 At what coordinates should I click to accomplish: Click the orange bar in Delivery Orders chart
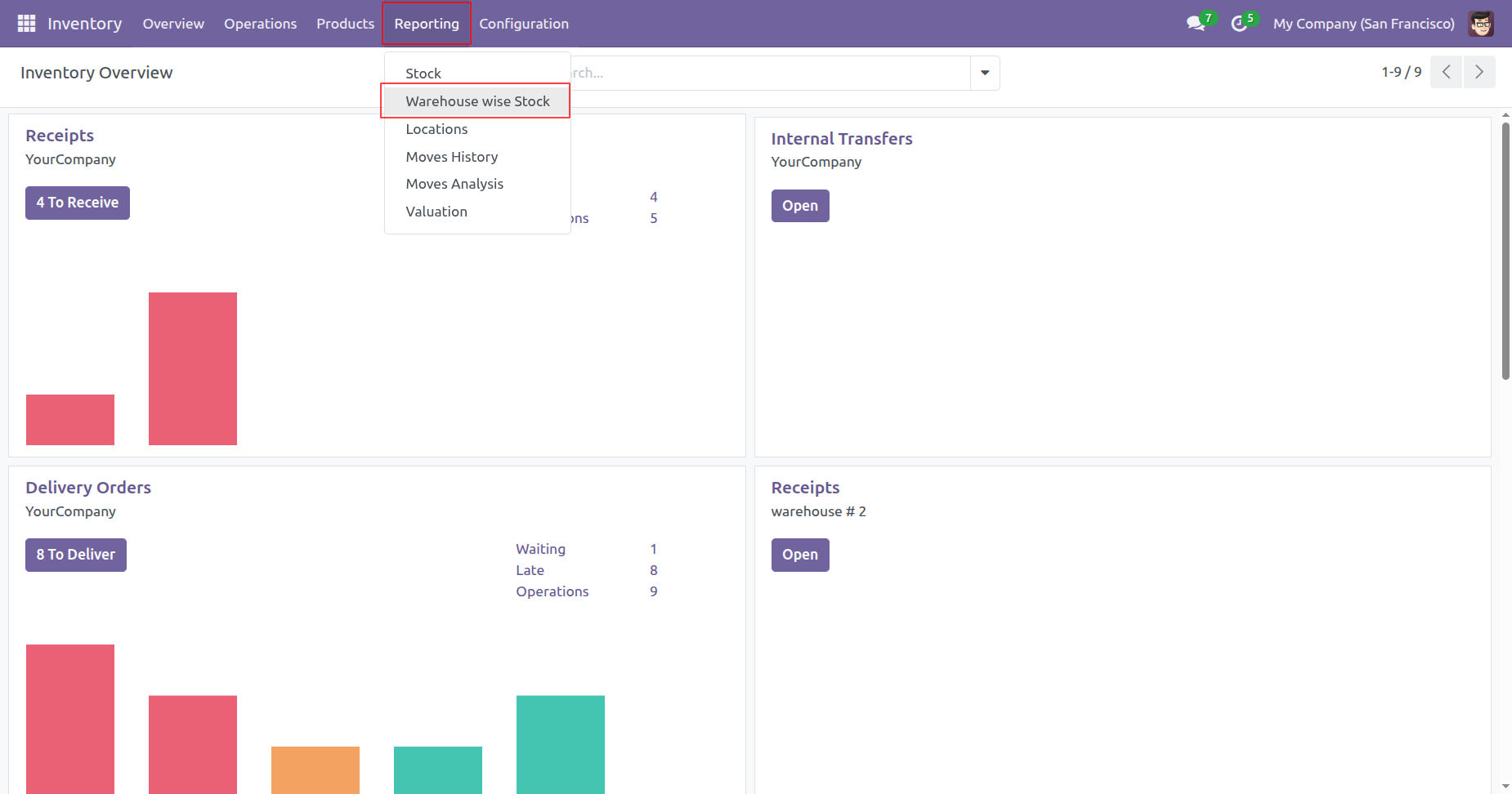coord(315,769)
